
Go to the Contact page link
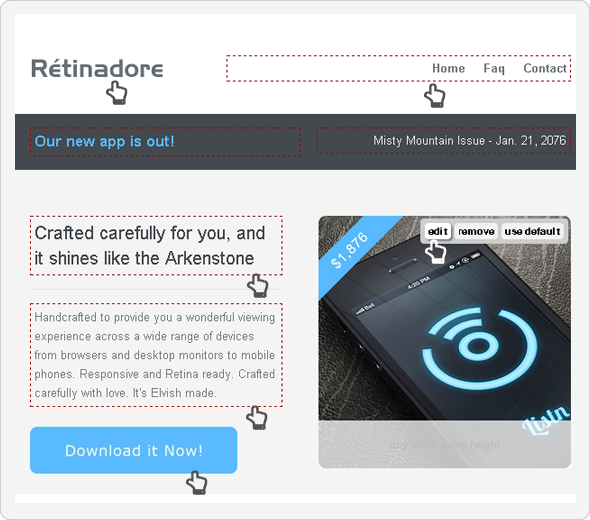[545, 68]
